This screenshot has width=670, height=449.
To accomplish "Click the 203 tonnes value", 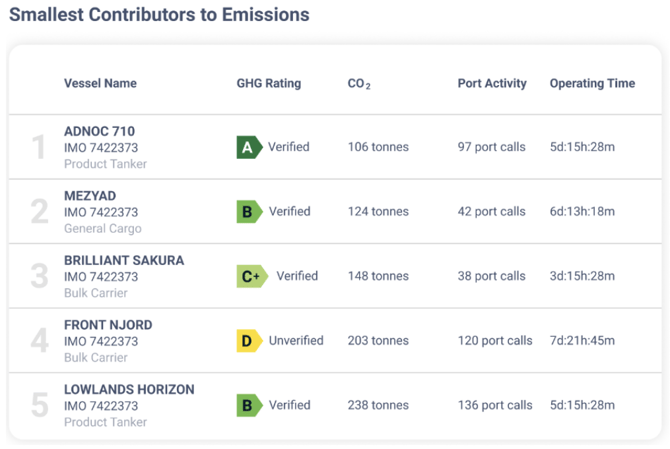I will (378, 340).
